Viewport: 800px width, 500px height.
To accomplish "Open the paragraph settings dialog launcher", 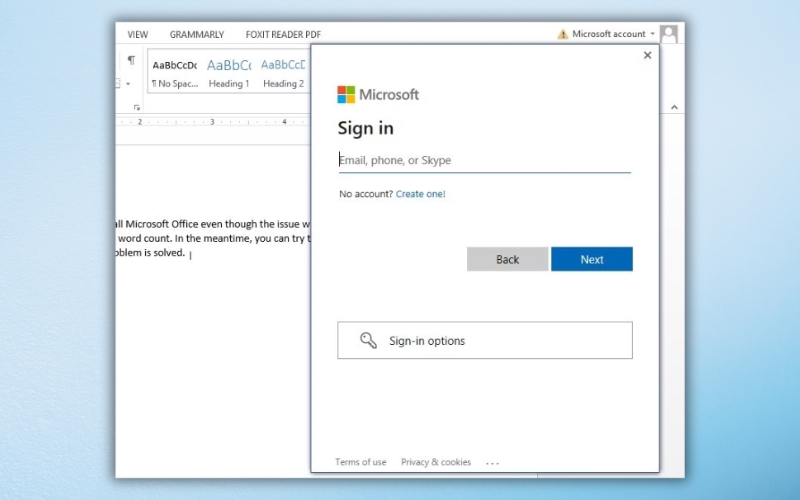I will 137,108.
